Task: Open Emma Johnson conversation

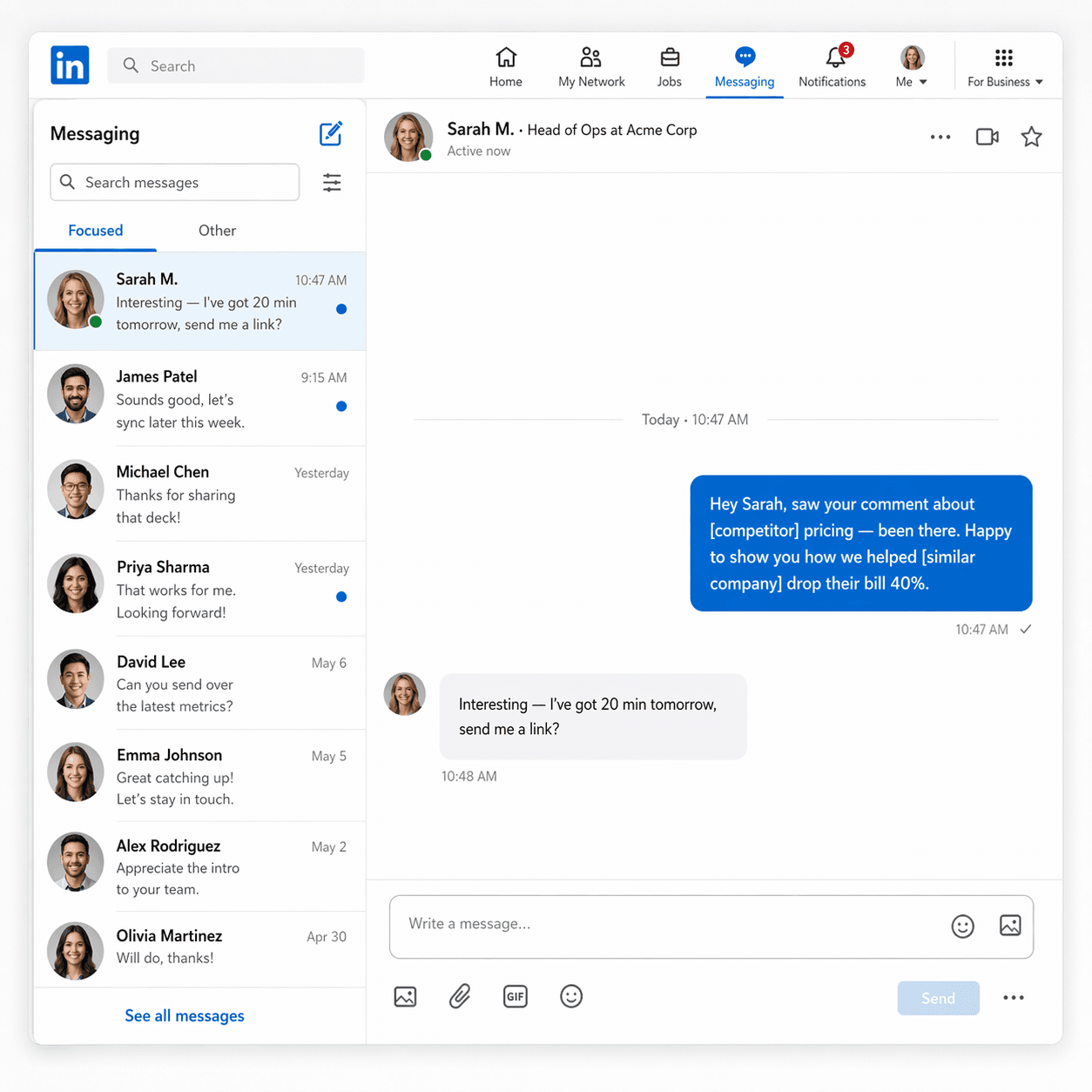Action: [200, 776]
